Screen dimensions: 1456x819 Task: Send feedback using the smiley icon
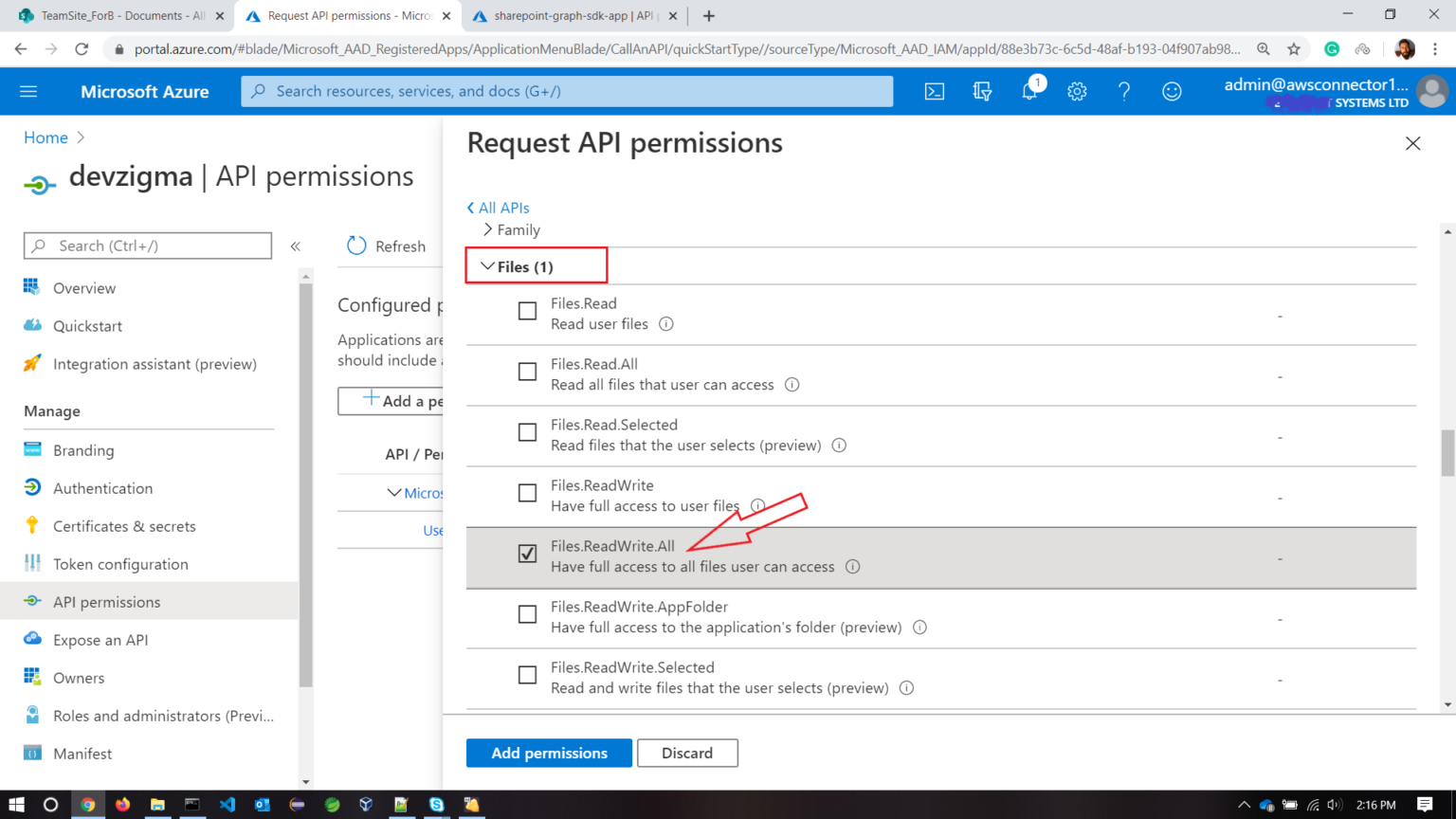tap(1172, 91)
